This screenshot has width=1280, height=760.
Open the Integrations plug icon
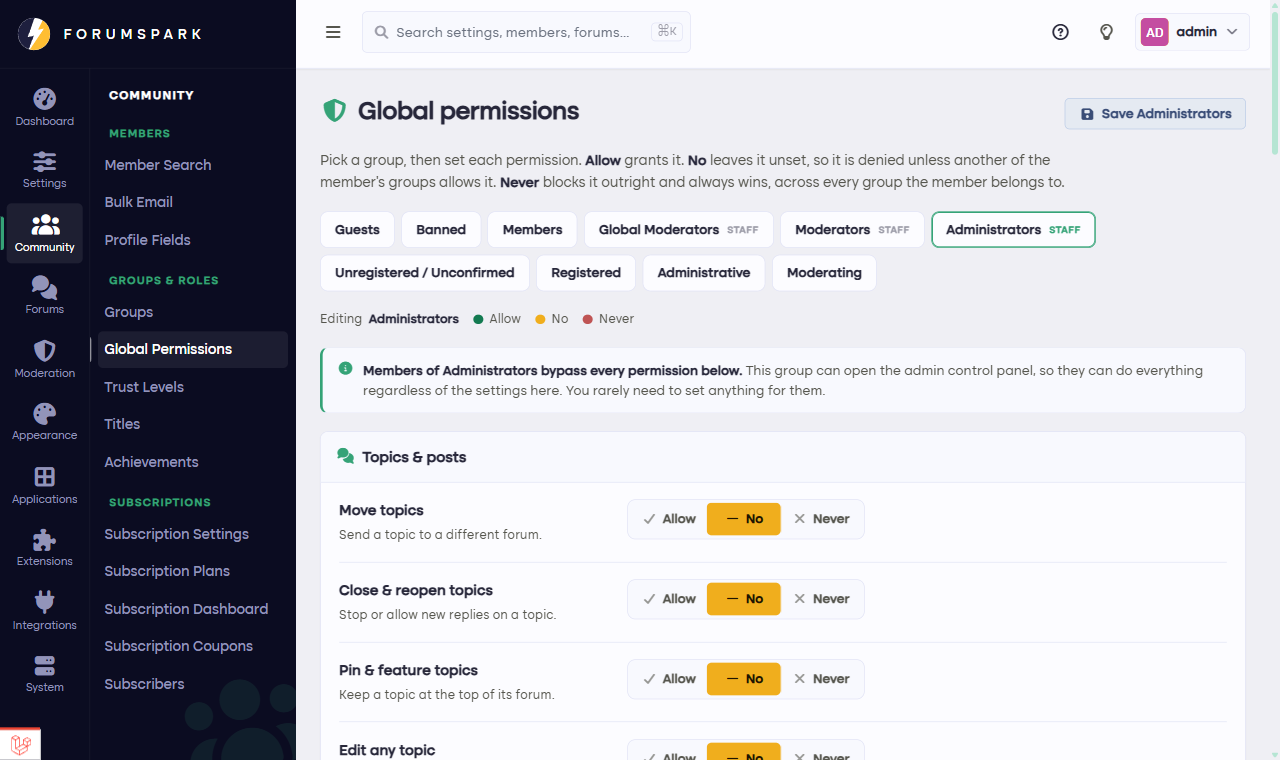tap(44, 602)
